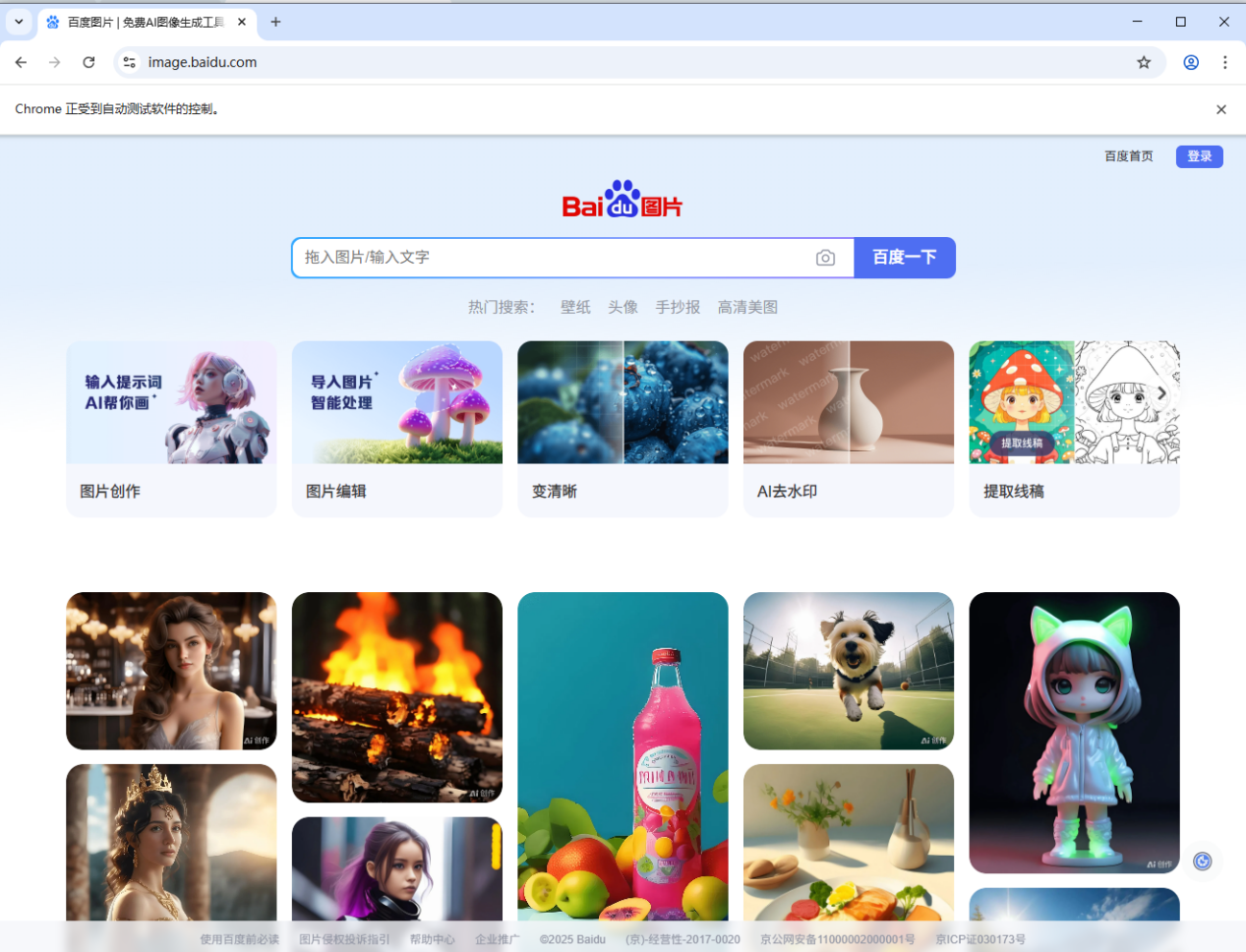This screenshot has width=1246, height=952.
Task: Open 图片侵权投诉指引 footer link
Action: point(344,939)
